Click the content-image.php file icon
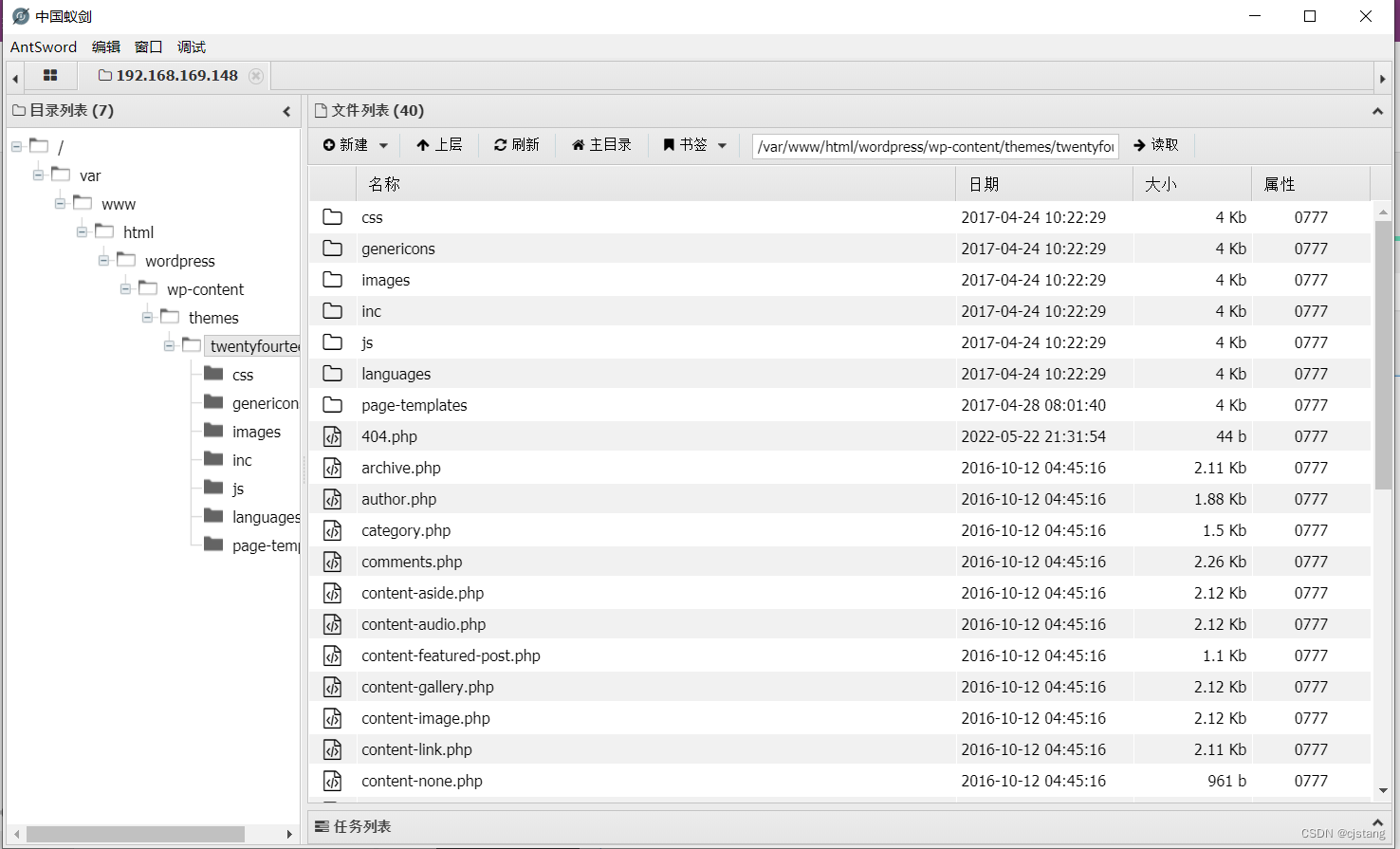Viewport: 1400px width, 849px height. (x=332, y=718)
